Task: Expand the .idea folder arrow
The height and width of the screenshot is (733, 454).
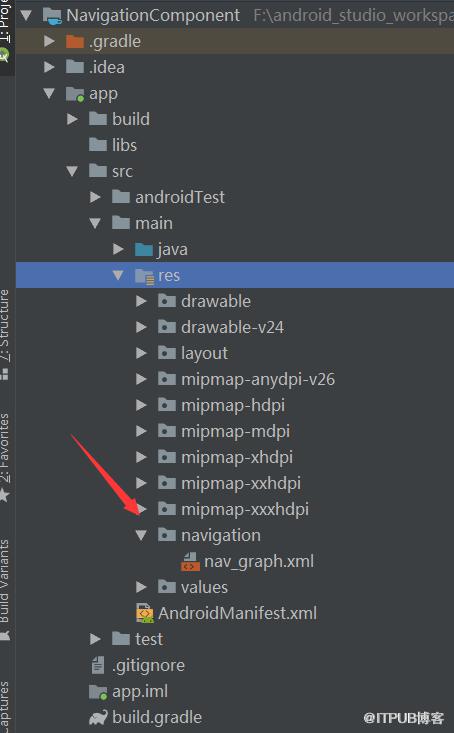Action: tap(49, 67)
